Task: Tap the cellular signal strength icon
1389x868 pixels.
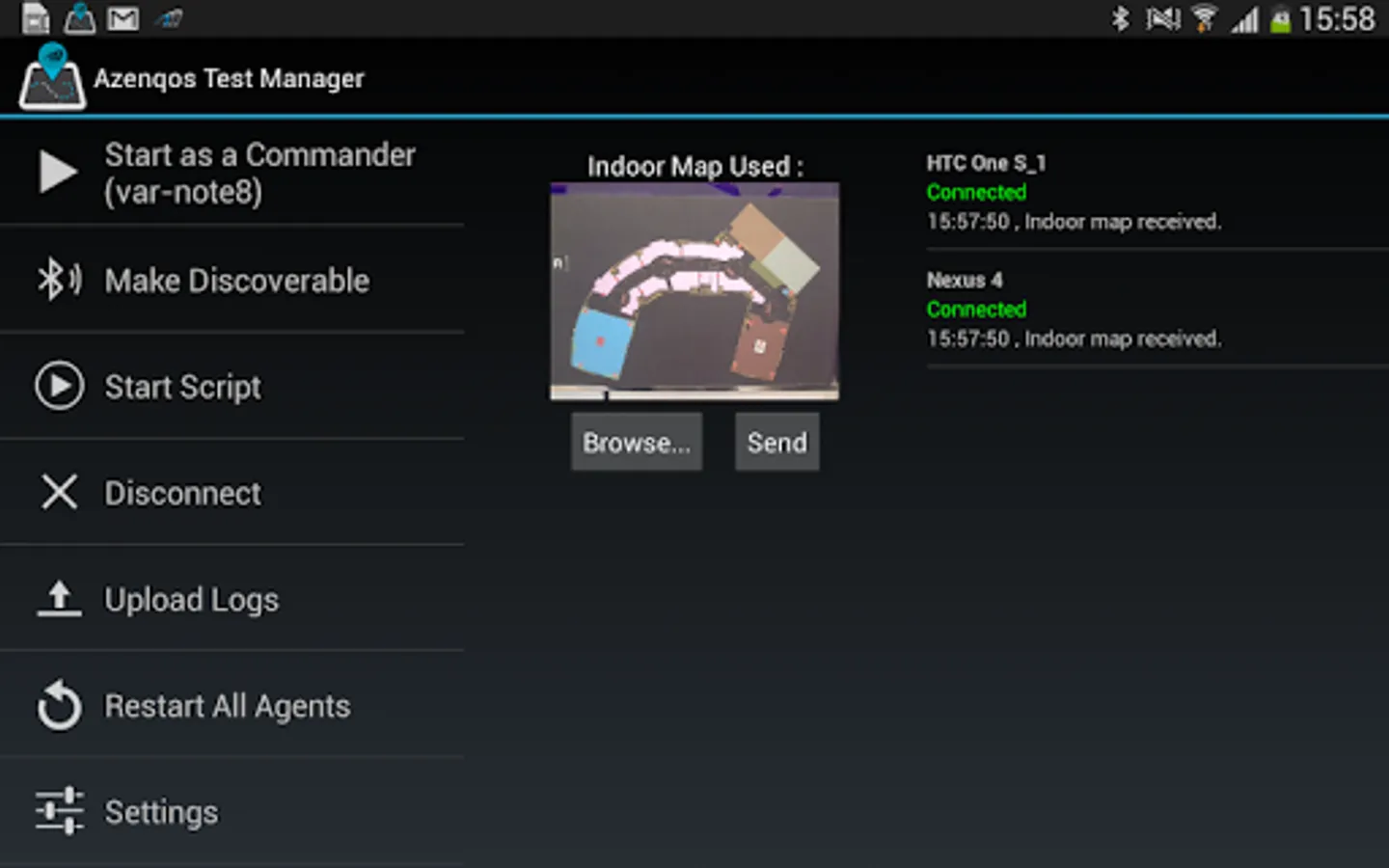Action: [x=1244, y=18]
